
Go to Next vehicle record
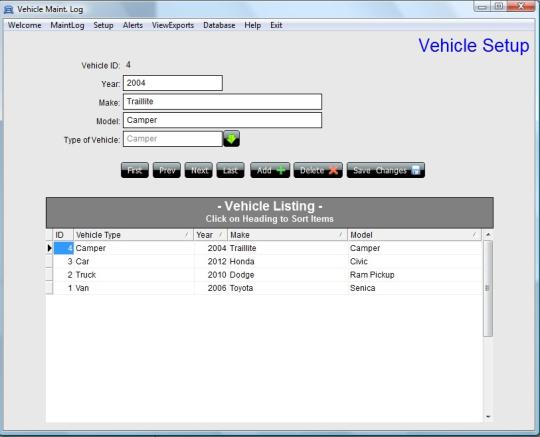tap(199, 170)
